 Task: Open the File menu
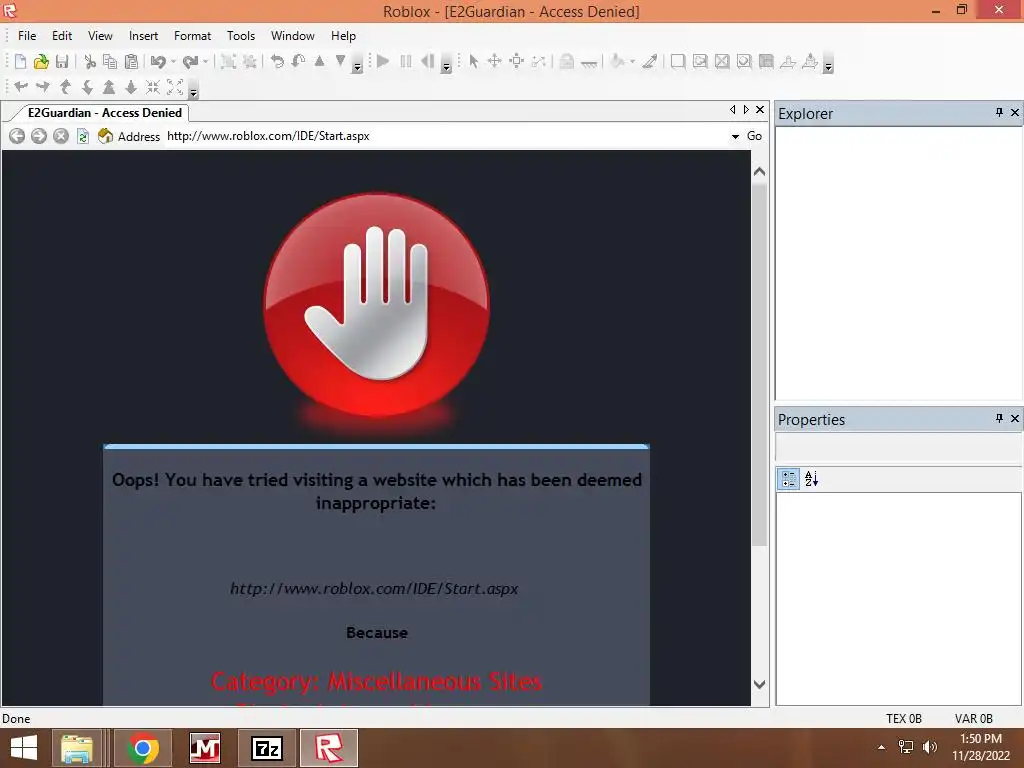tap(27, 36)
